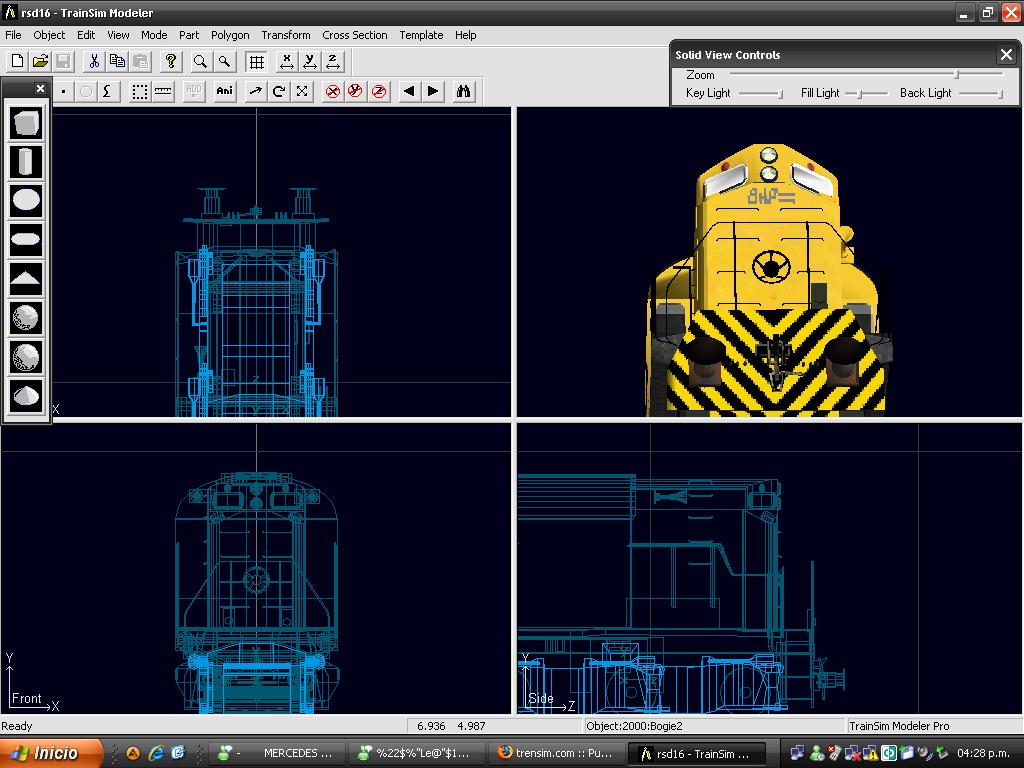Open the Cross Section menu

354,35
